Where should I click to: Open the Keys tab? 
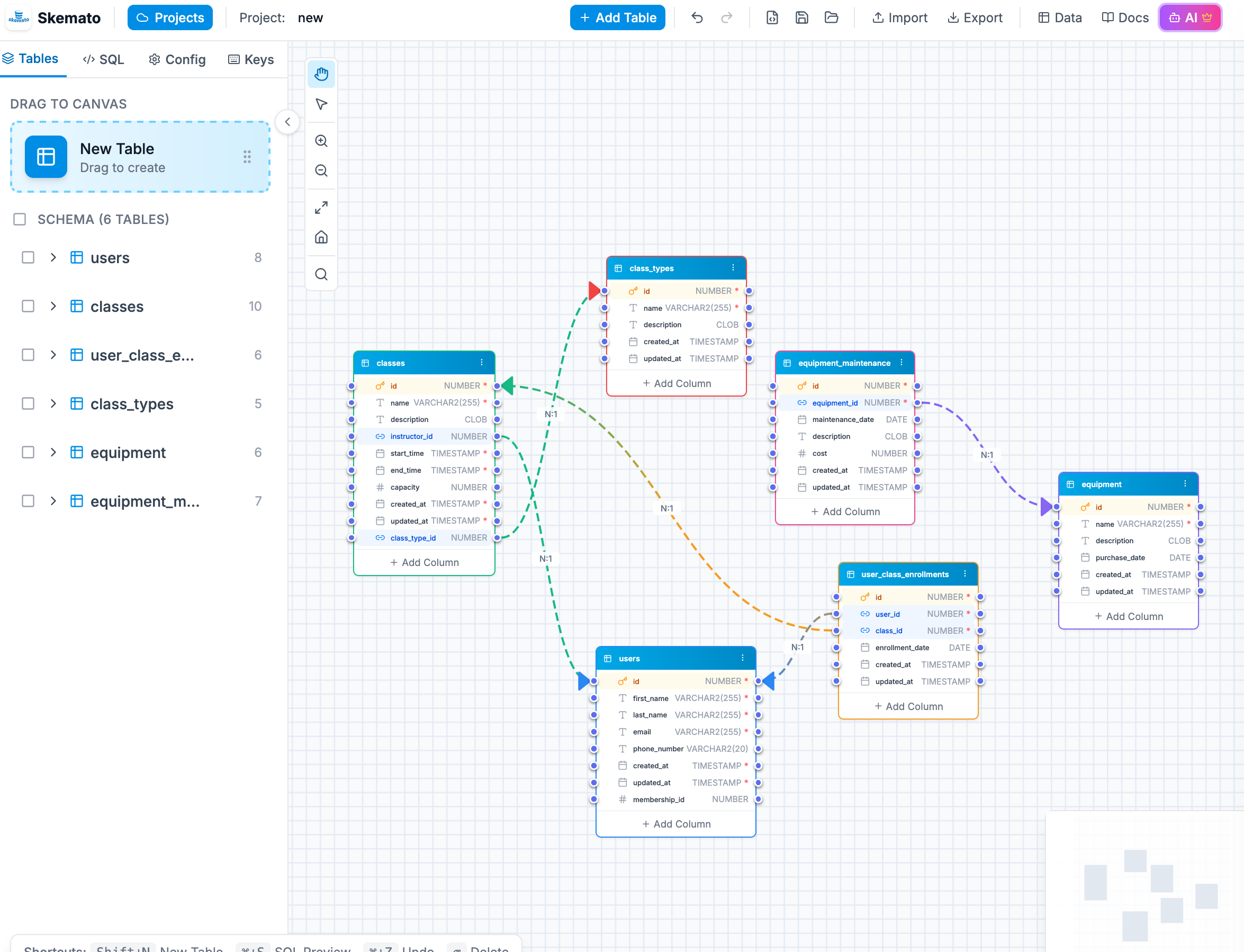tap(251, 59)
